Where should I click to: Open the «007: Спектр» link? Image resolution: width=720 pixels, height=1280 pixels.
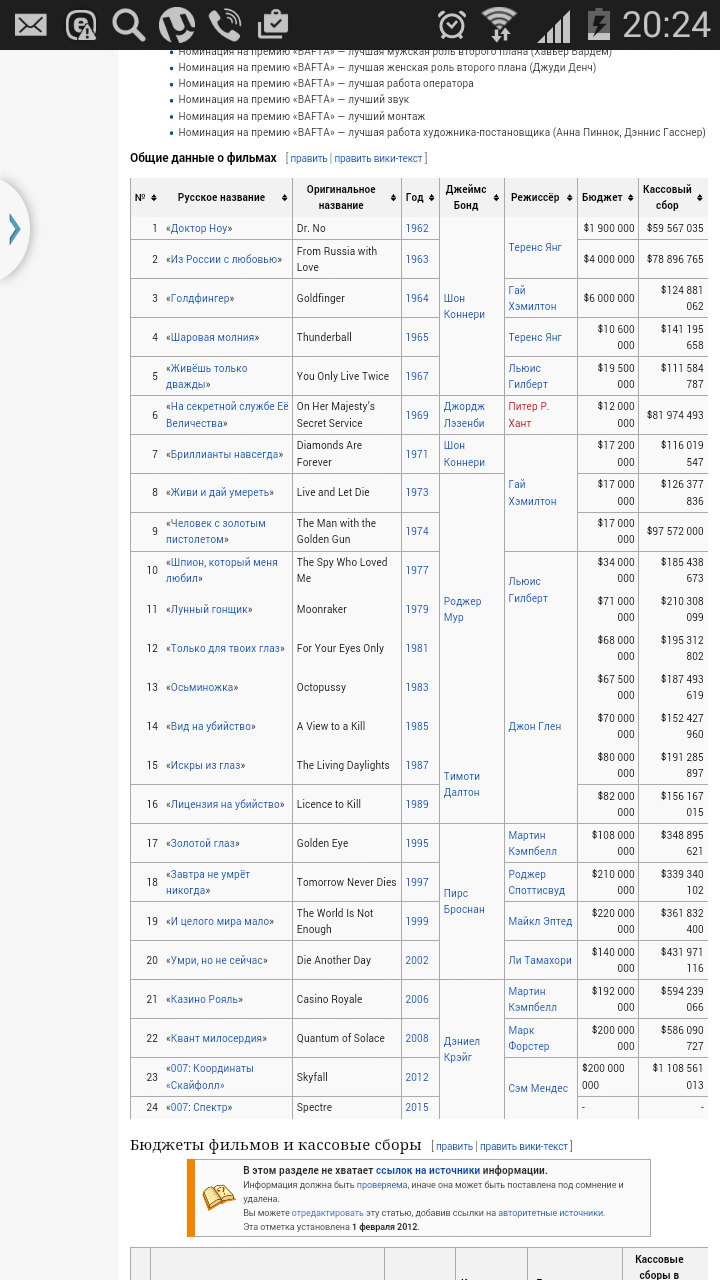199,1108
